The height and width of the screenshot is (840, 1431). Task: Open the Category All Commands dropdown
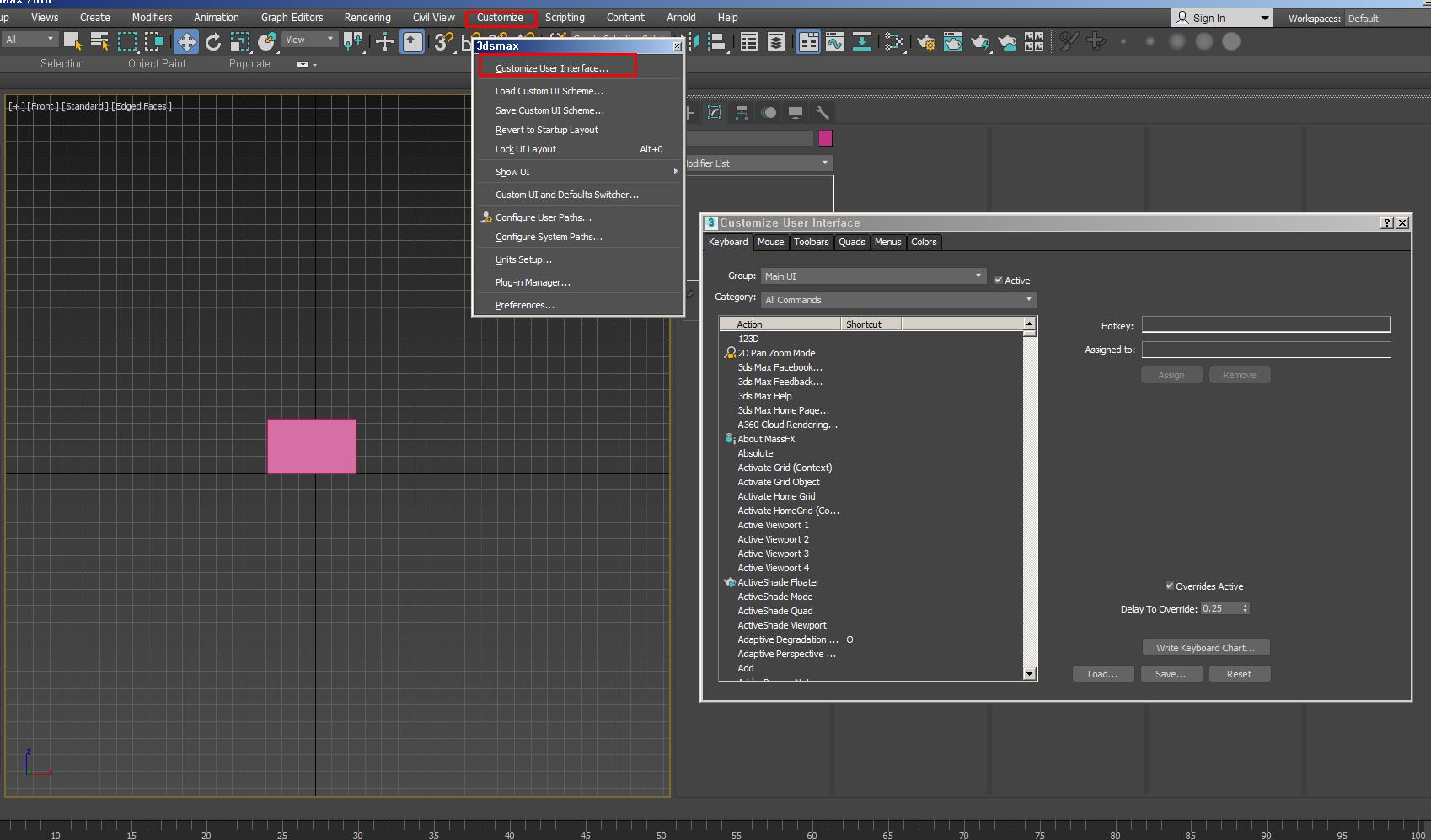click(899, 300)
